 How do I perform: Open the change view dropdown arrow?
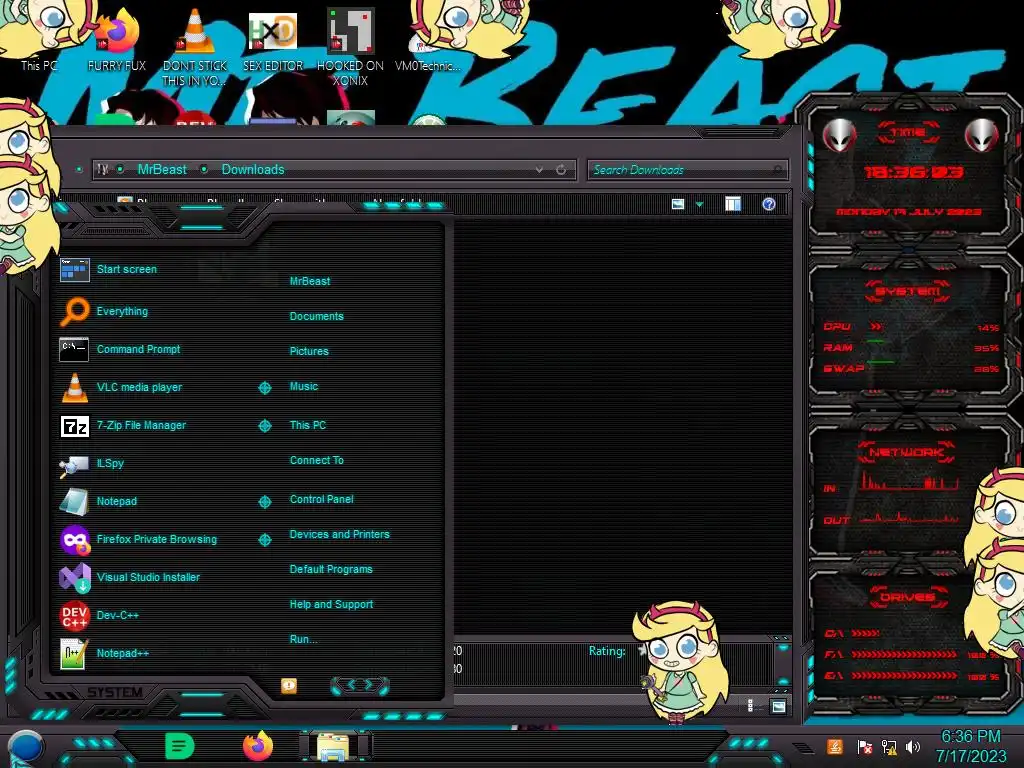pyautogui.click(x=699, y=205)
